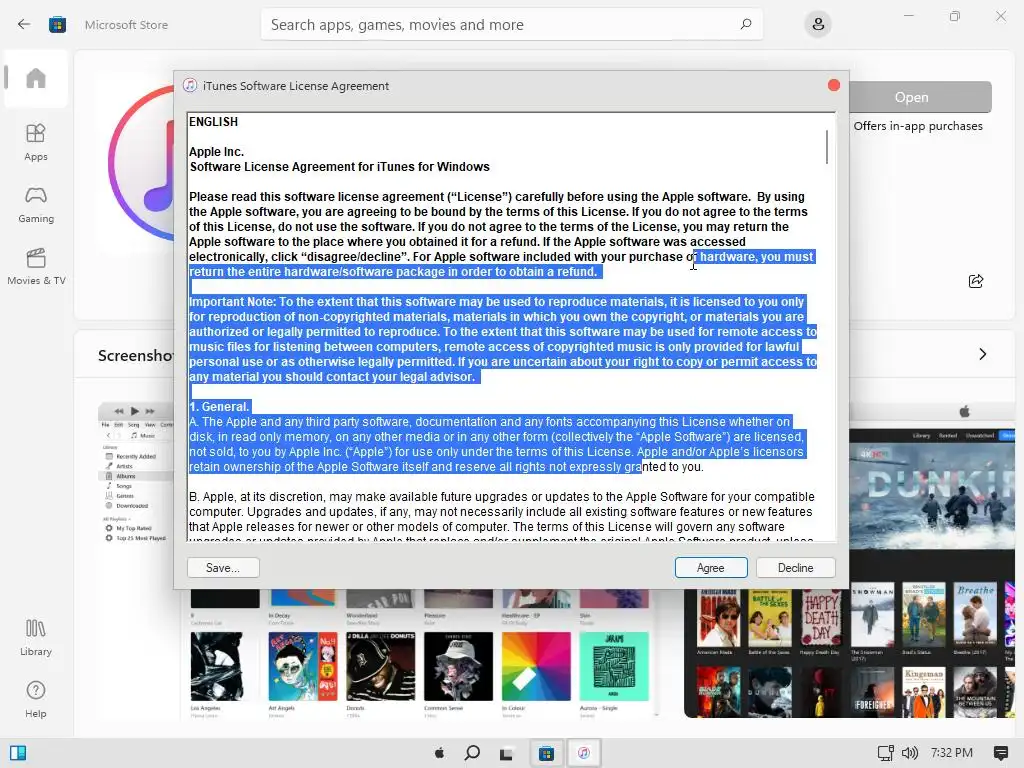Click the Windows Start button on taskbar
This screenshot has height=768, width=1024.
[x=18, y=753]
